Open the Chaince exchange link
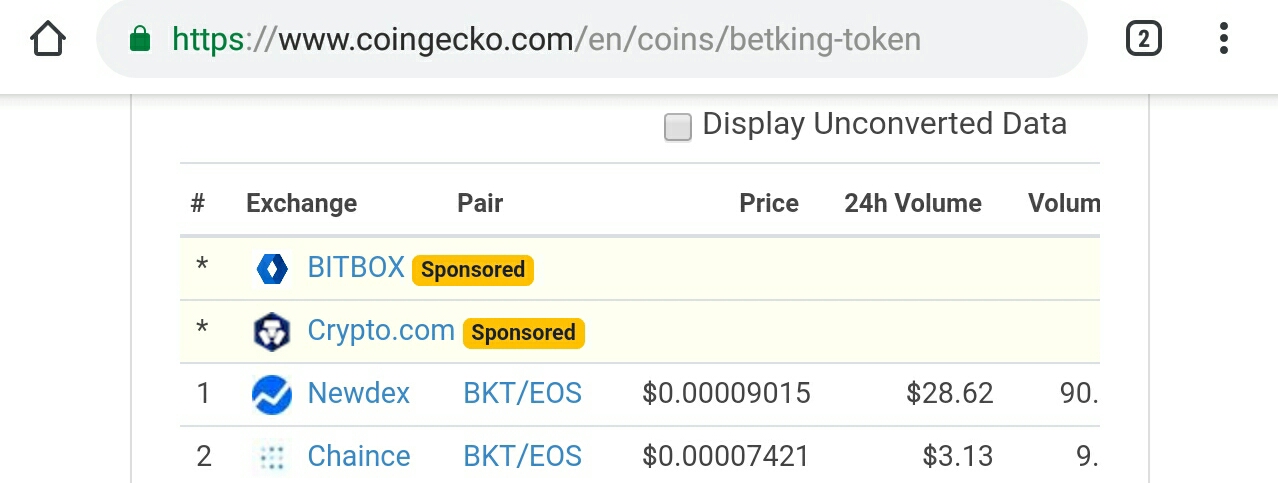 pyautogui.click(x=359, y=456)
